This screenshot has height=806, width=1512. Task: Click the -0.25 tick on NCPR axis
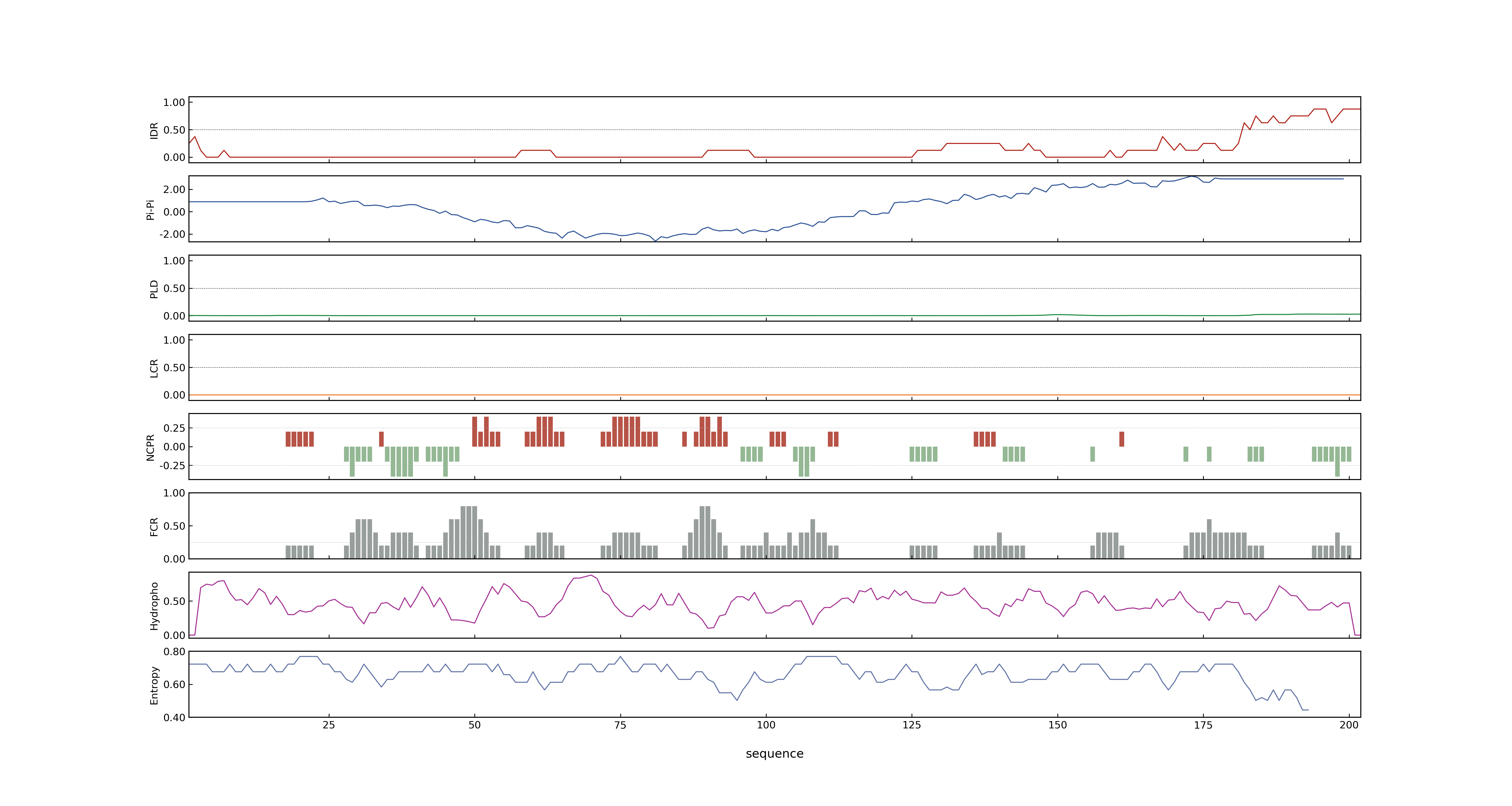tap(172, 466)
